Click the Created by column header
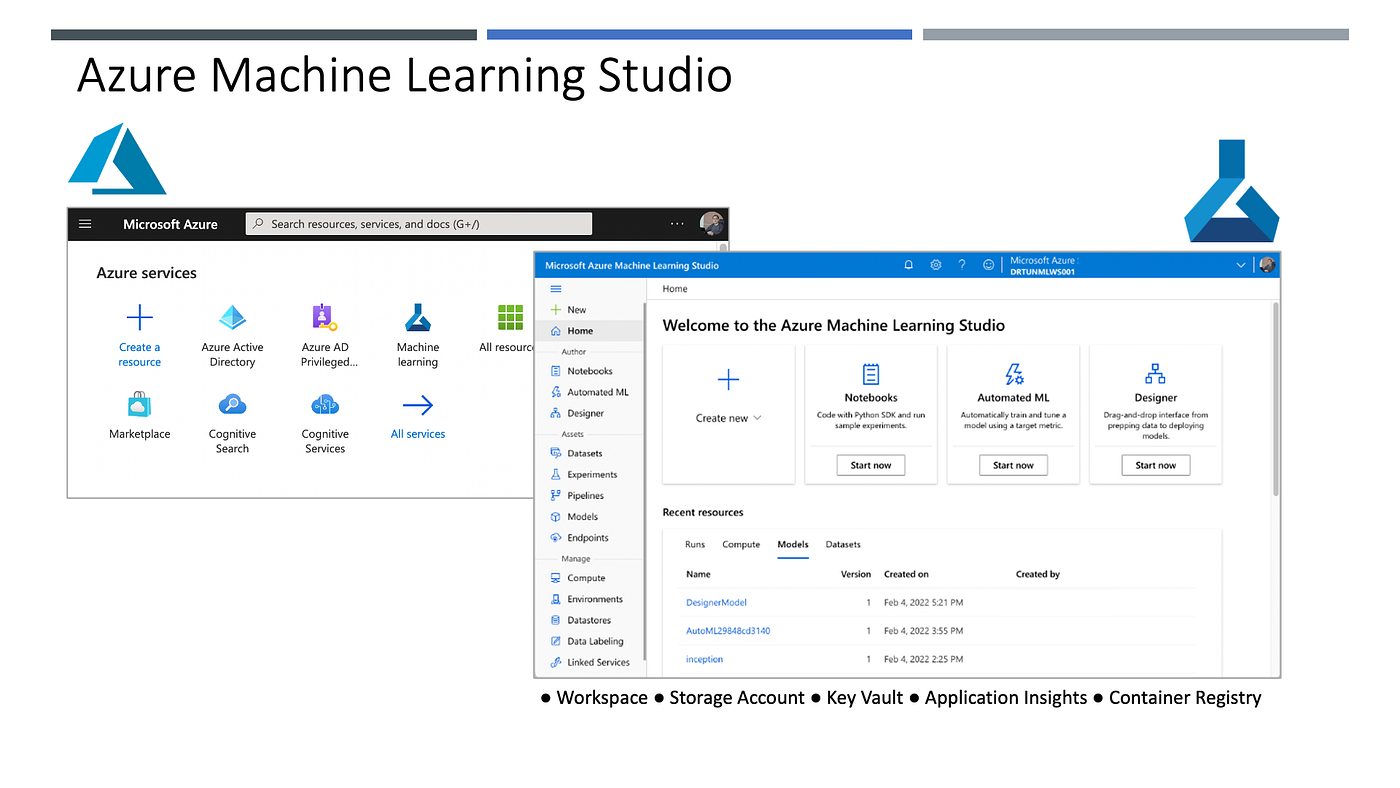Image resolution: width=1400 pixels, height=788 pixels. click(x=1038, y=574)
